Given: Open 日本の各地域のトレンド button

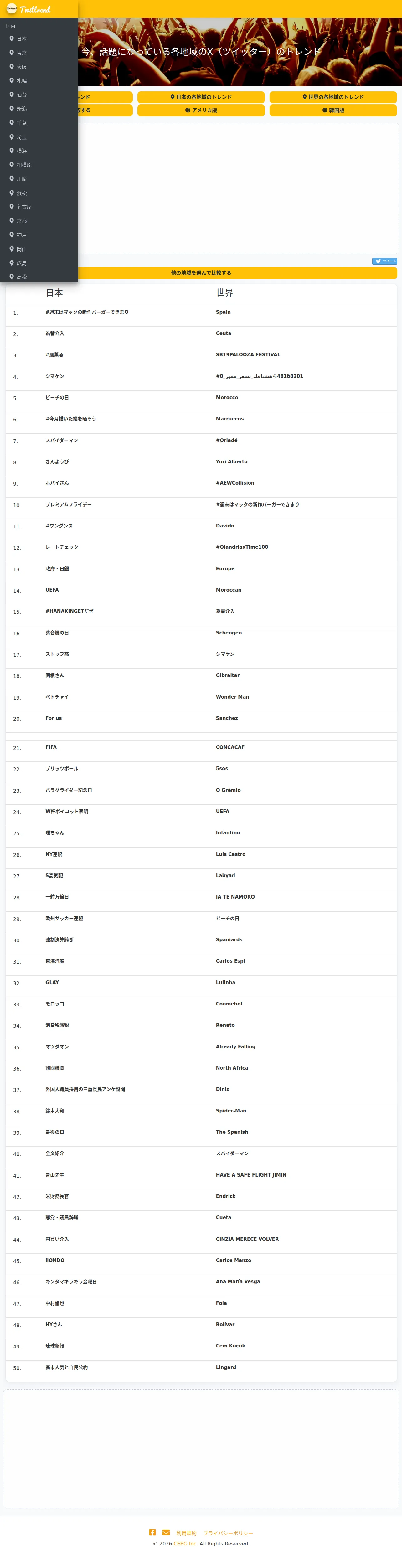Looking at the screenshot, I should point(201,97).
